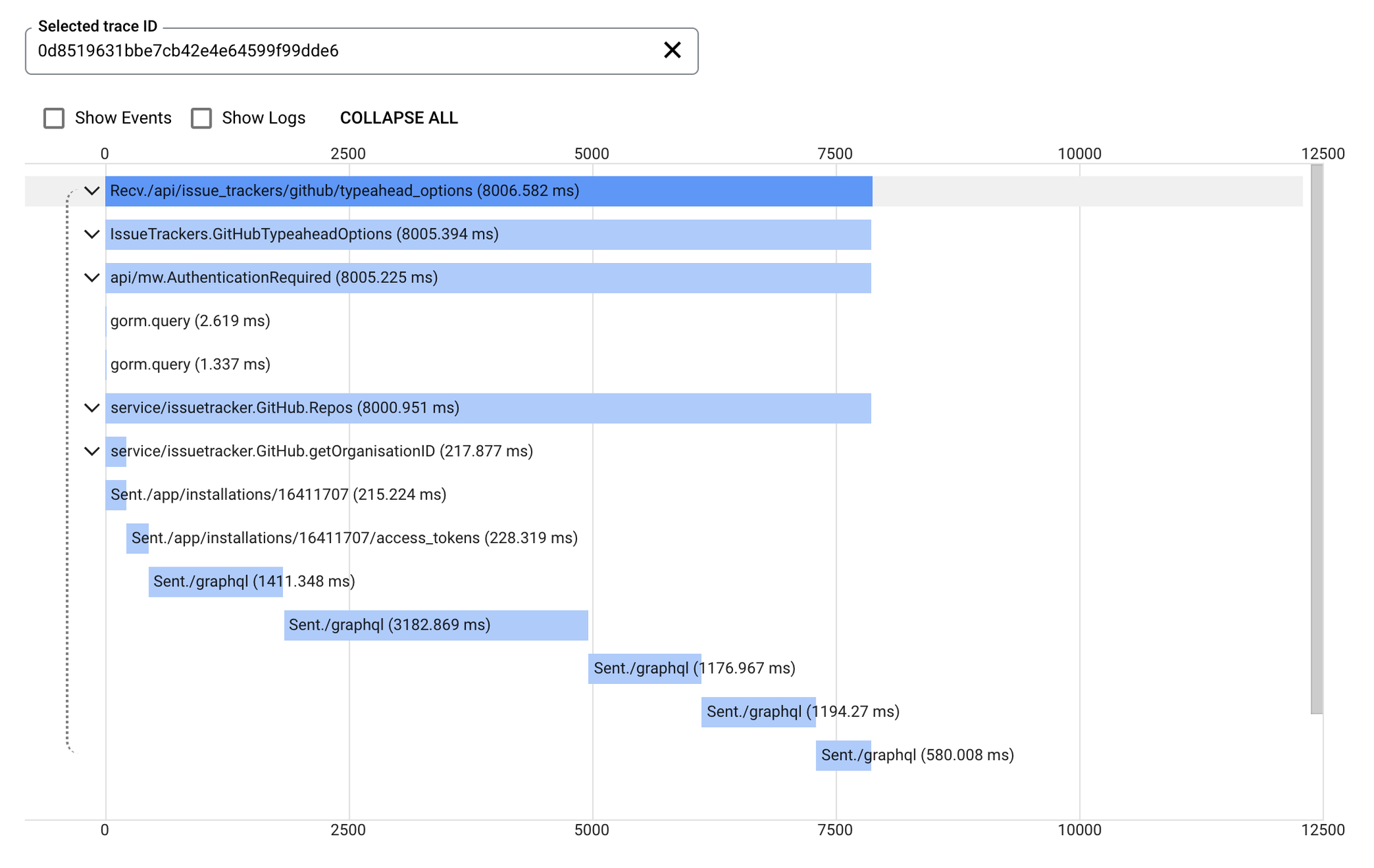This screenshot has width=1374, height=868.
Task: Enable the Show Events checkbox
Action: (x=54, y=118)
